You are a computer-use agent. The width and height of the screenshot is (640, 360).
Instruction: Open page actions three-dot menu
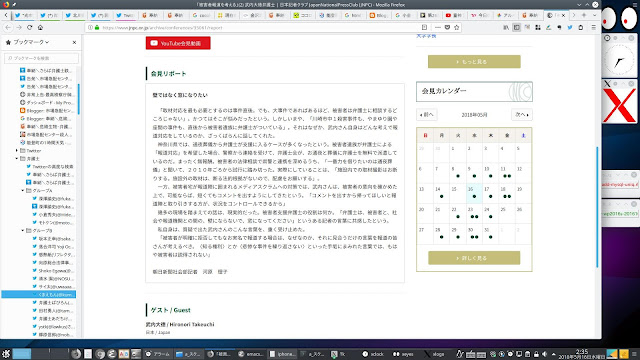(438, 27)
